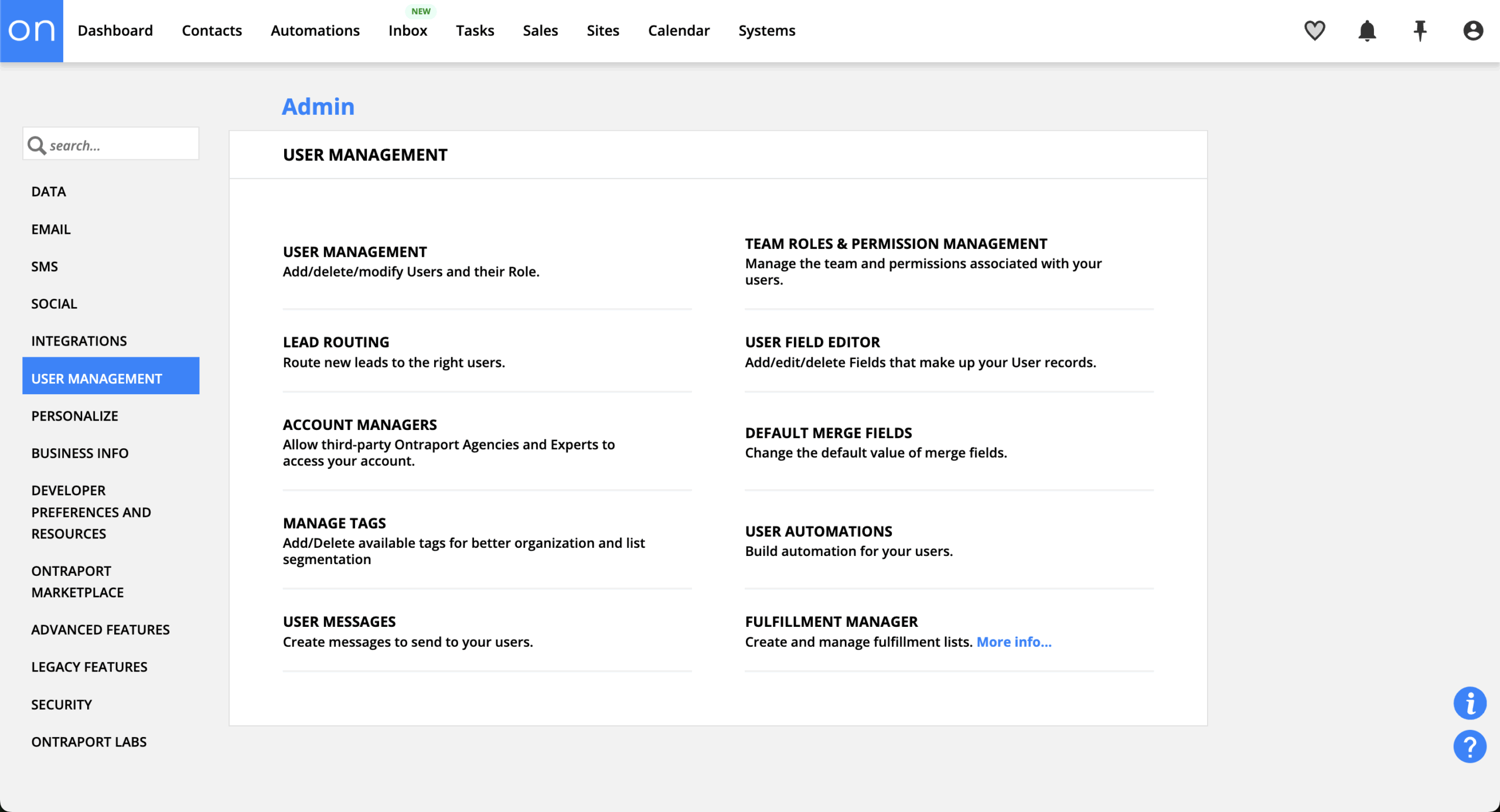The image size is (1500, 812).
Task: Open ONTRAPORT MARKETPLACE sidebar item
Action: pyautogui.click(x=77, y=582)
